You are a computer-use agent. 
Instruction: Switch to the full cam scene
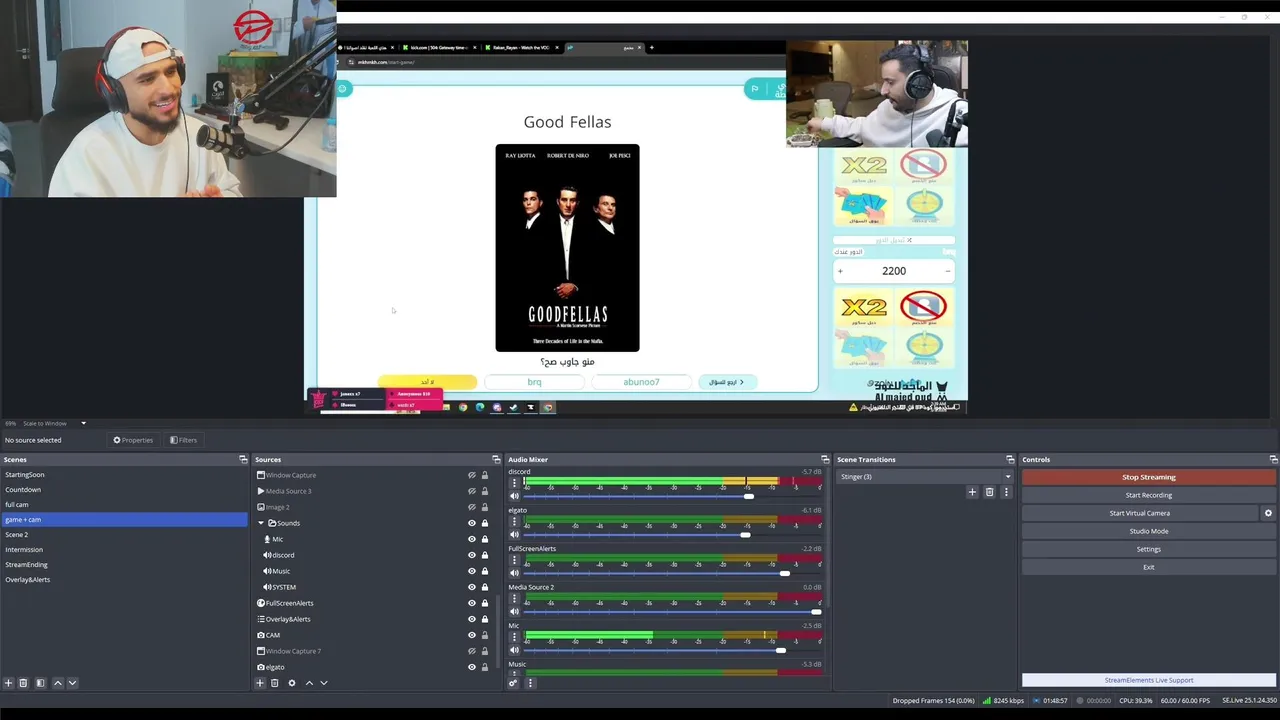[17, 505]
